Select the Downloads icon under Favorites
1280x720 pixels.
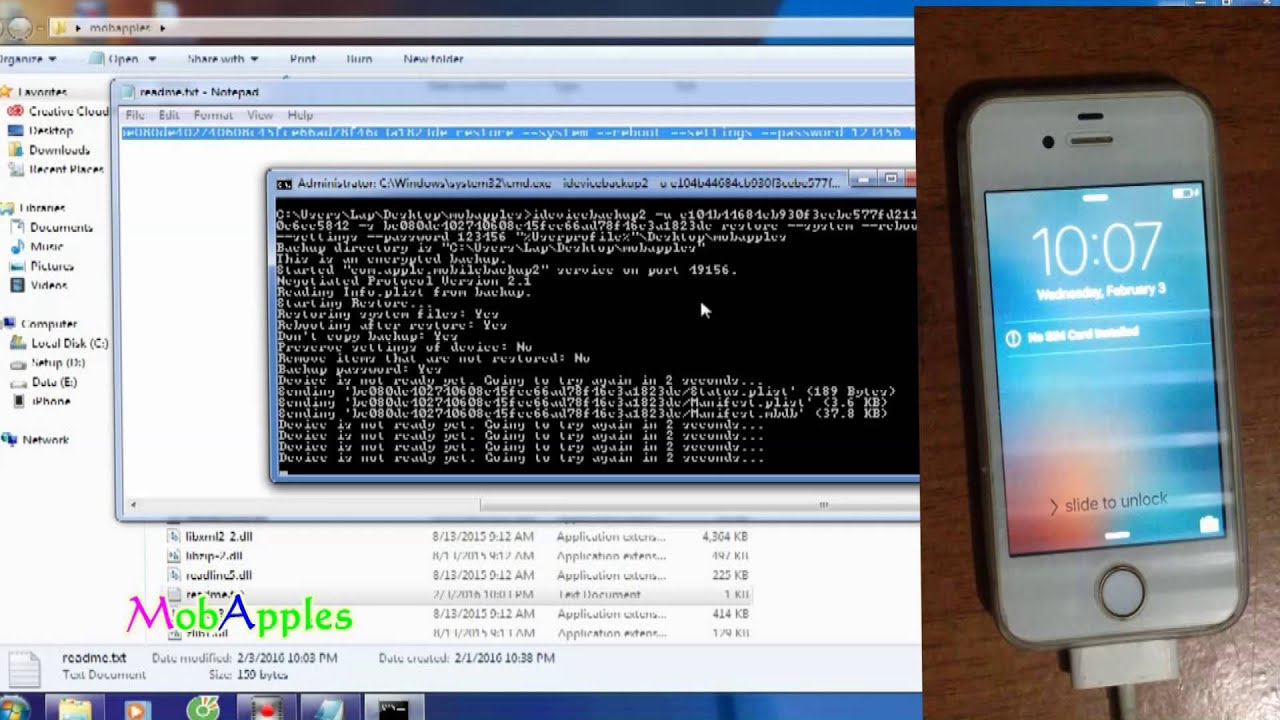tap(14, 150)
